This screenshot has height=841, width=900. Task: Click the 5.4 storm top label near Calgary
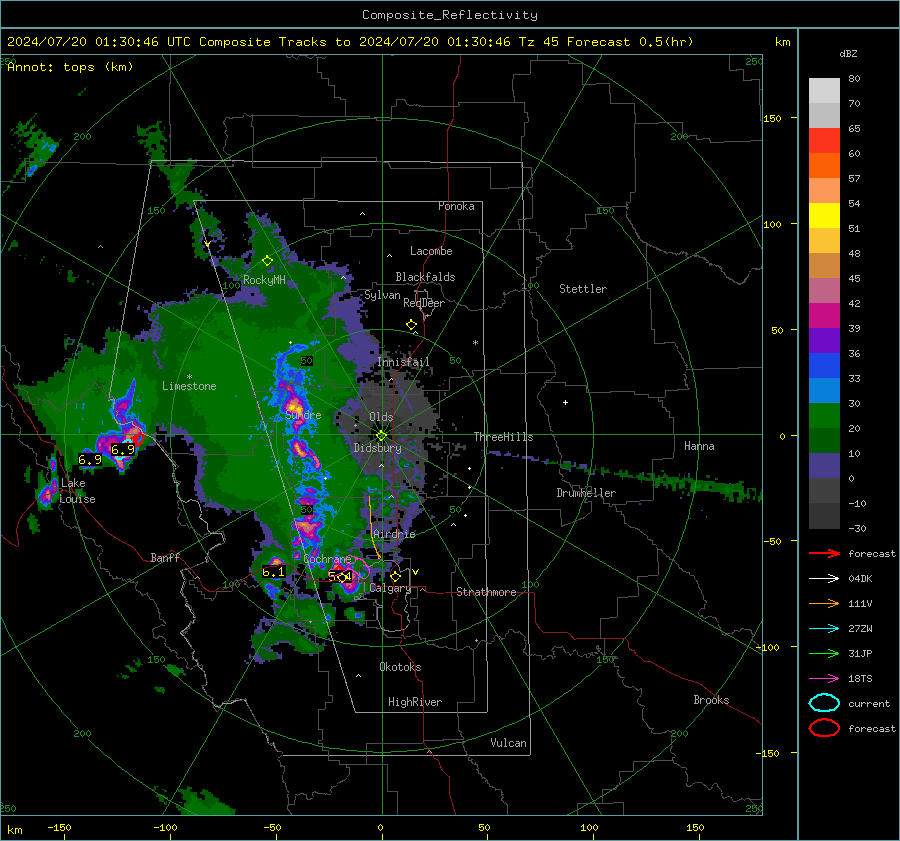[x=340, y=576]
